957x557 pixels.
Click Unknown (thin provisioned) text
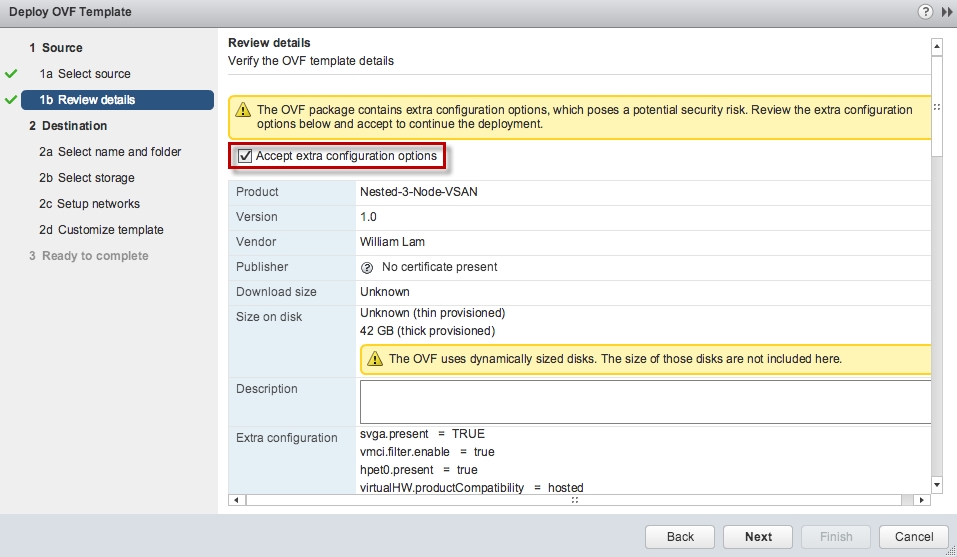(x=433, y=313)
